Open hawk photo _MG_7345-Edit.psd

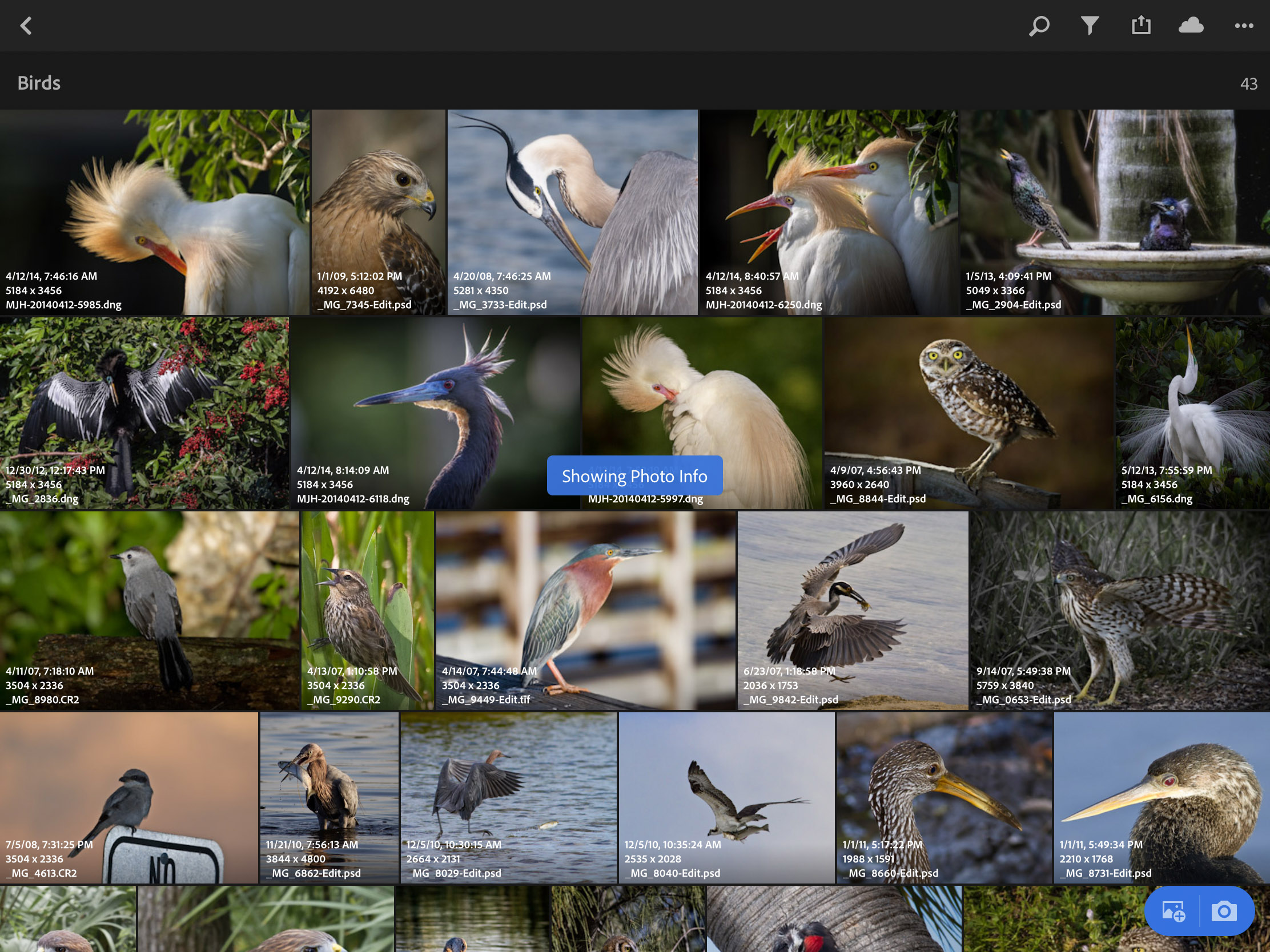tap(379, 212)
